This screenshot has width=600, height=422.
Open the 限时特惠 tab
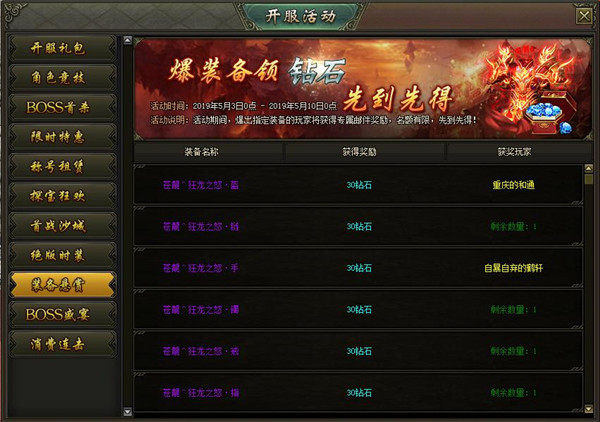coord(62,137)
